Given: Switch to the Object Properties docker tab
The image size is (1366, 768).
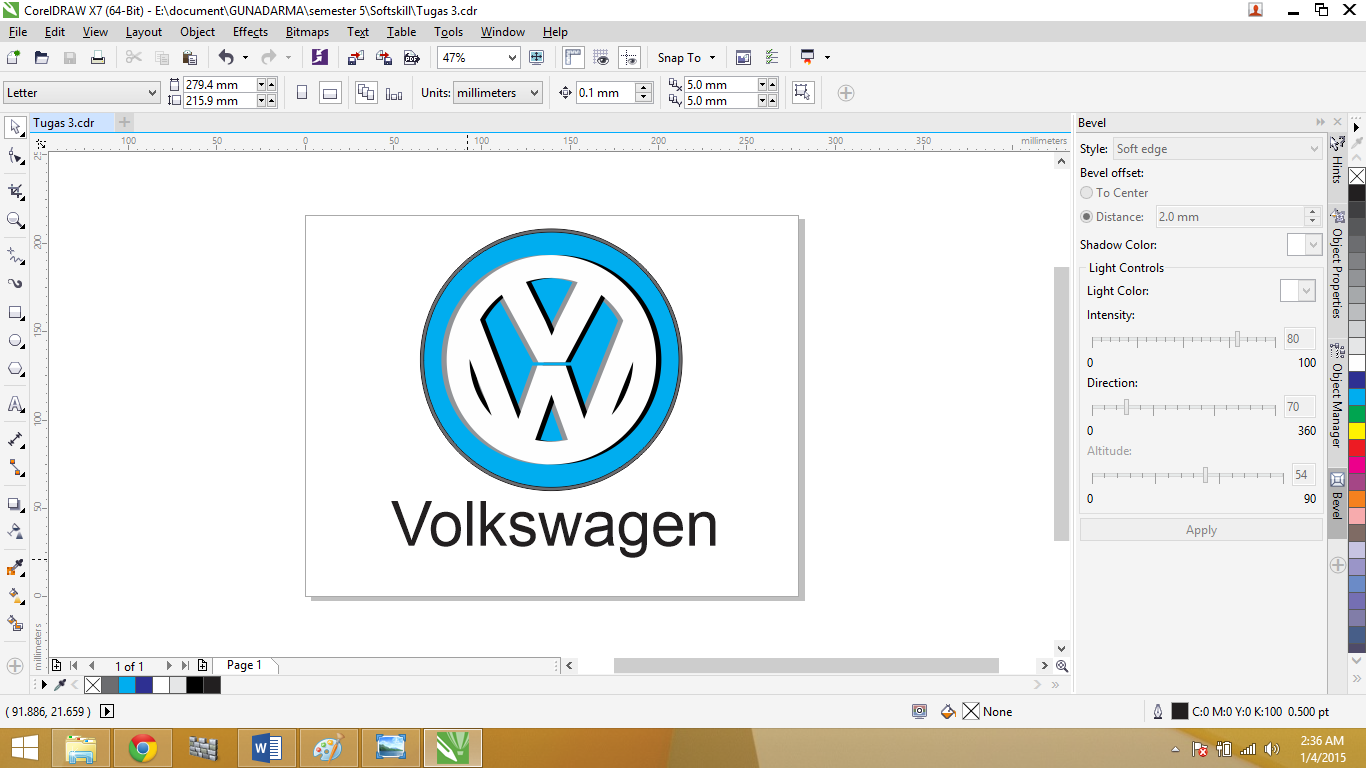Looking at the screenshot, I should click(x=1337, y=263).
